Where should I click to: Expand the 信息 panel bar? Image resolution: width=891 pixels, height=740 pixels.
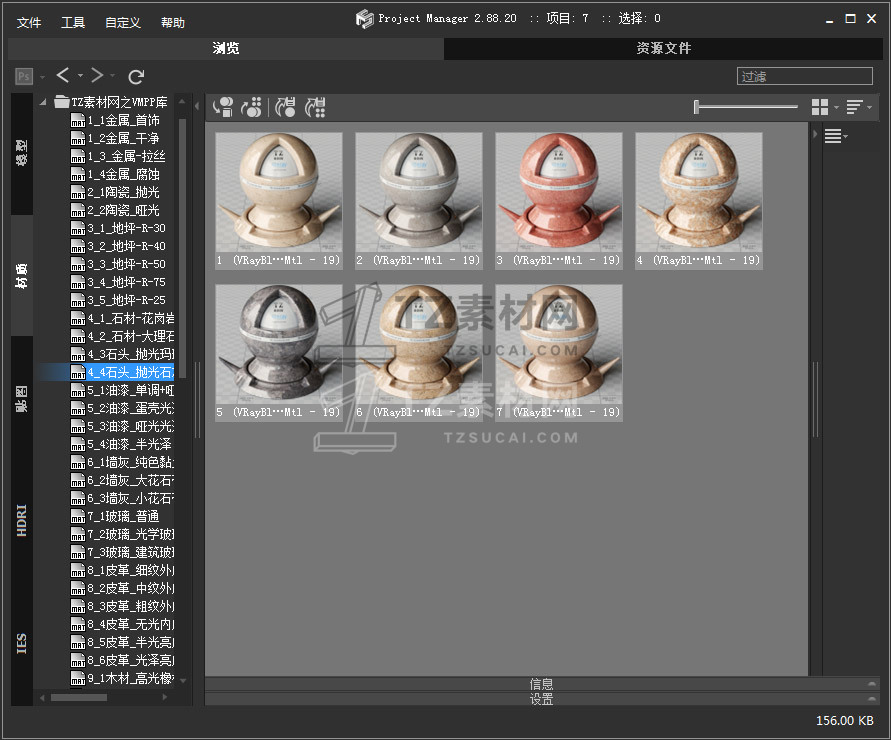point(541,684)
